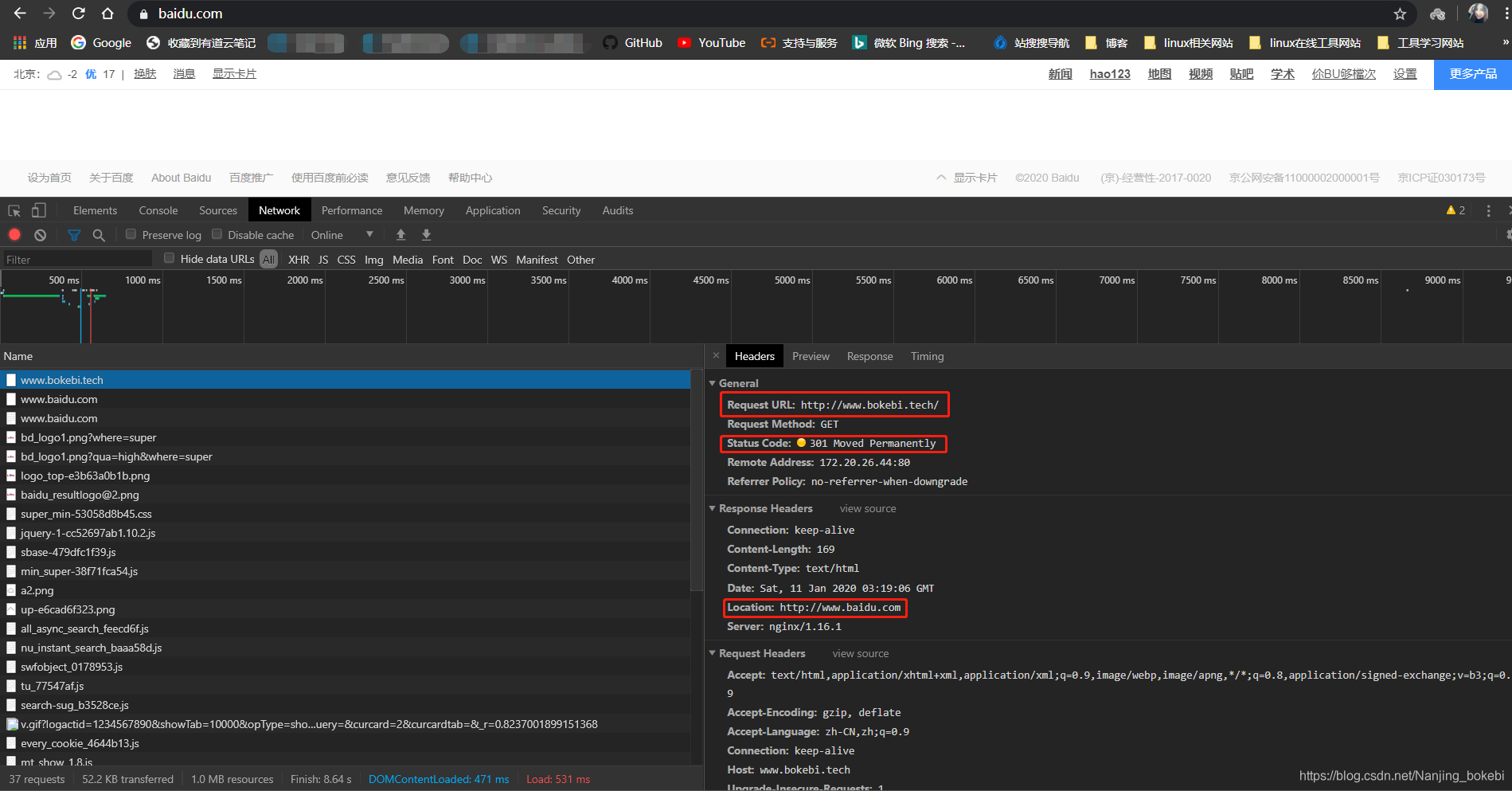Image resolution: width=1512 pixels, height=791 pixels.
Task: Filter requests by Doc
Action: (x=472, y=260)
